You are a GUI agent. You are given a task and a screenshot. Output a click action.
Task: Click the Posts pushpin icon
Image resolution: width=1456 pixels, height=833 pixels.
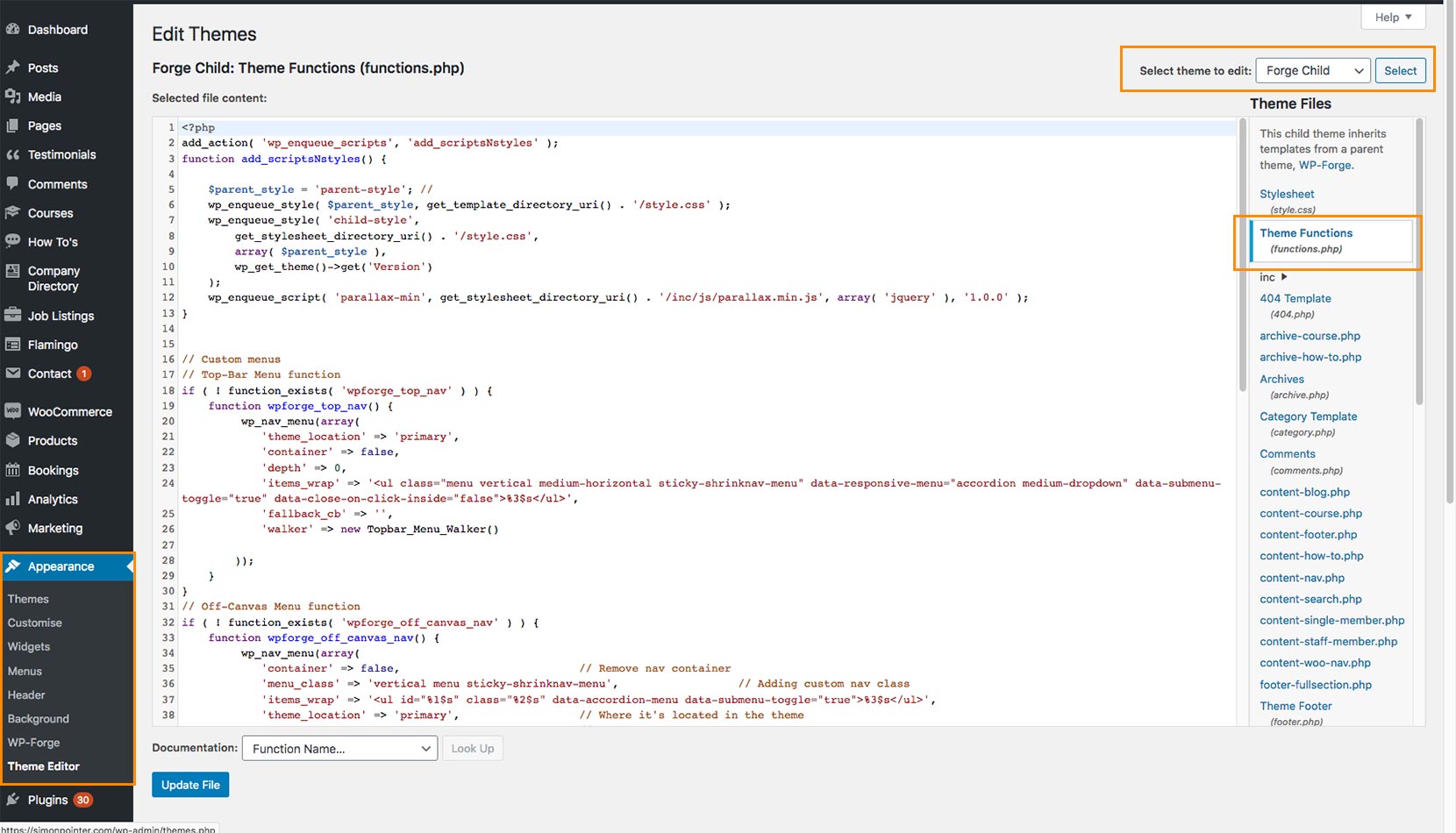(12, 68)
